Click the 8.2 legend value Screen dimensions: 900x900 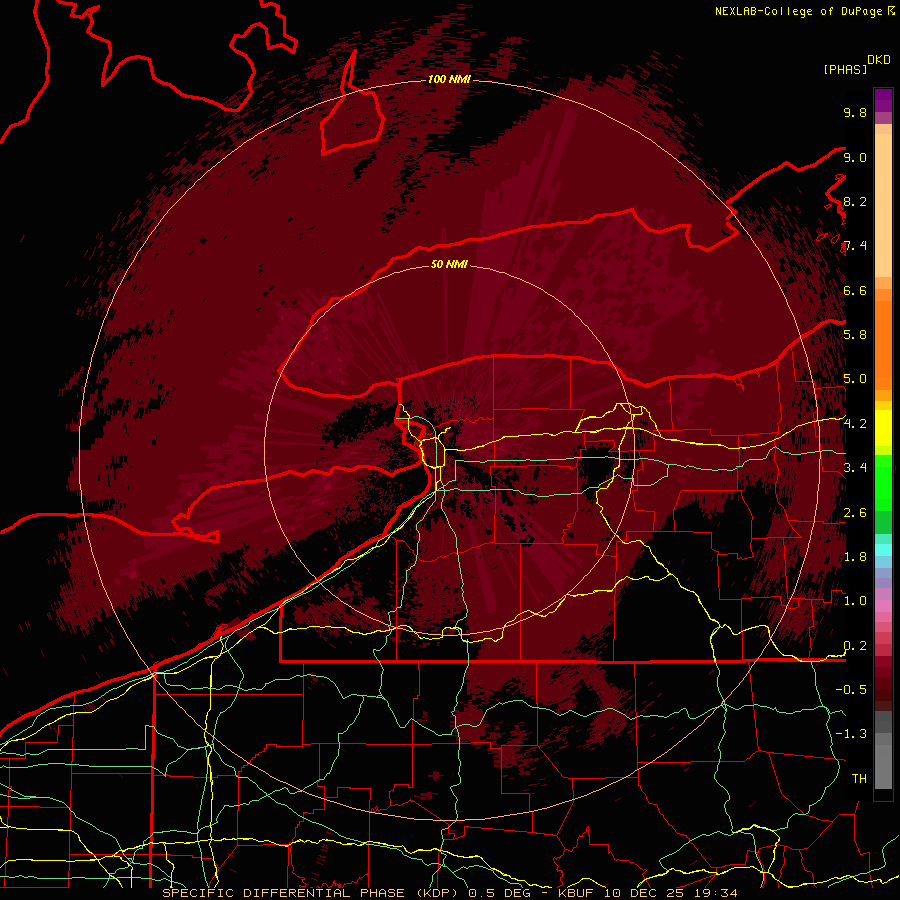[855, 201]
